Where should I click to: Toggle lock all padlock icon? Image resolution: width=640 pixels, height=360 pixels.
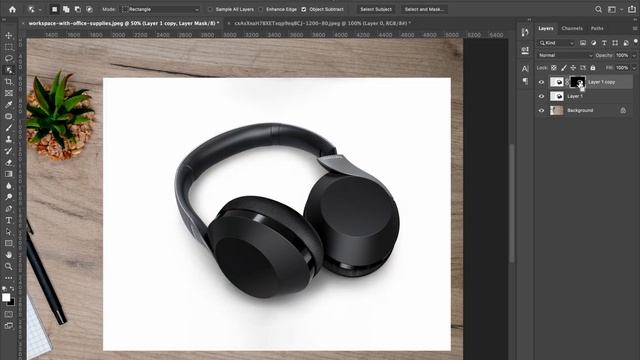pos(593,68)
